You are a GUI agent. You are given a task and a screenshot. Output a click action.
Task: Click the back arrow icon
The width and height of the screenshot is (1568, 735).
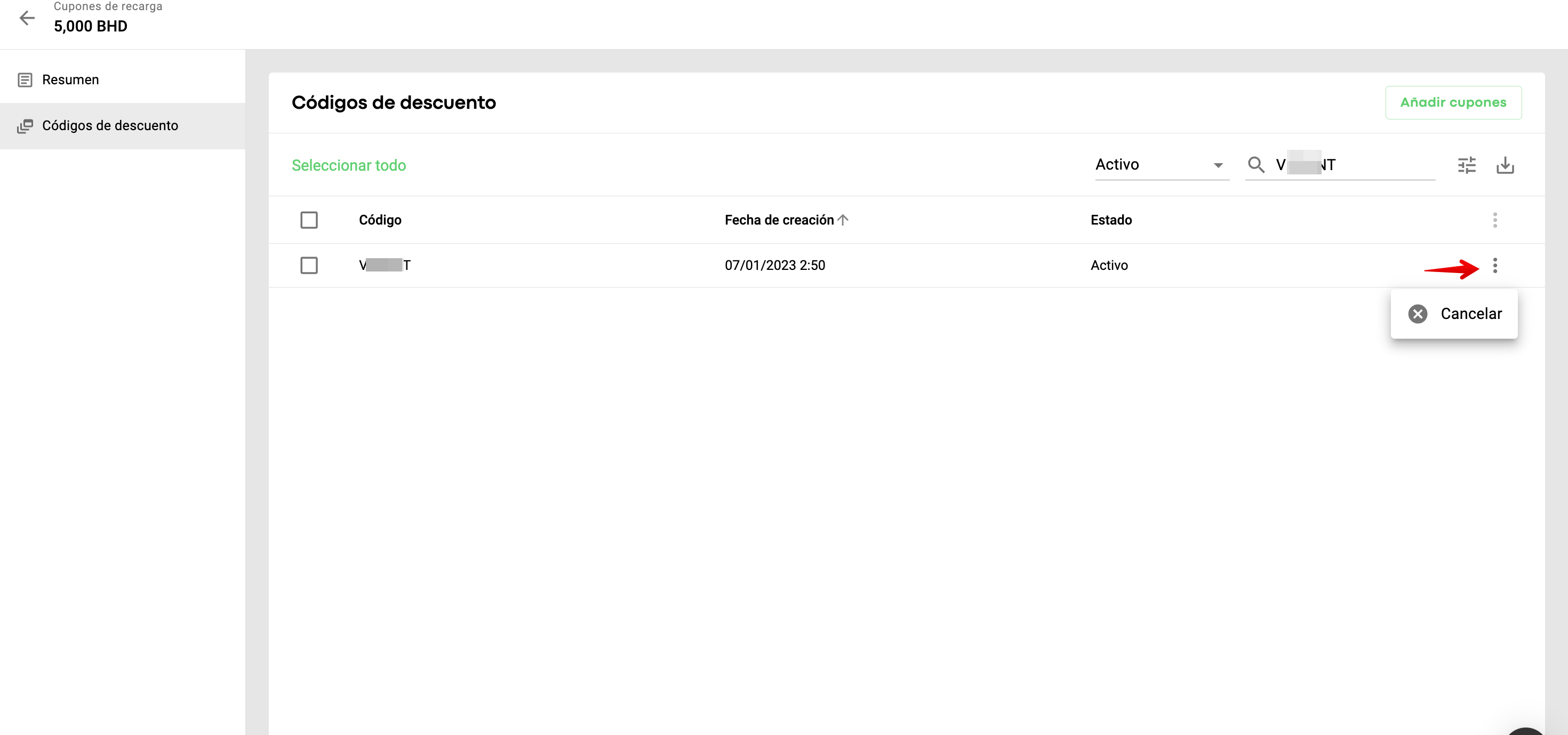(x=27, y=18)
